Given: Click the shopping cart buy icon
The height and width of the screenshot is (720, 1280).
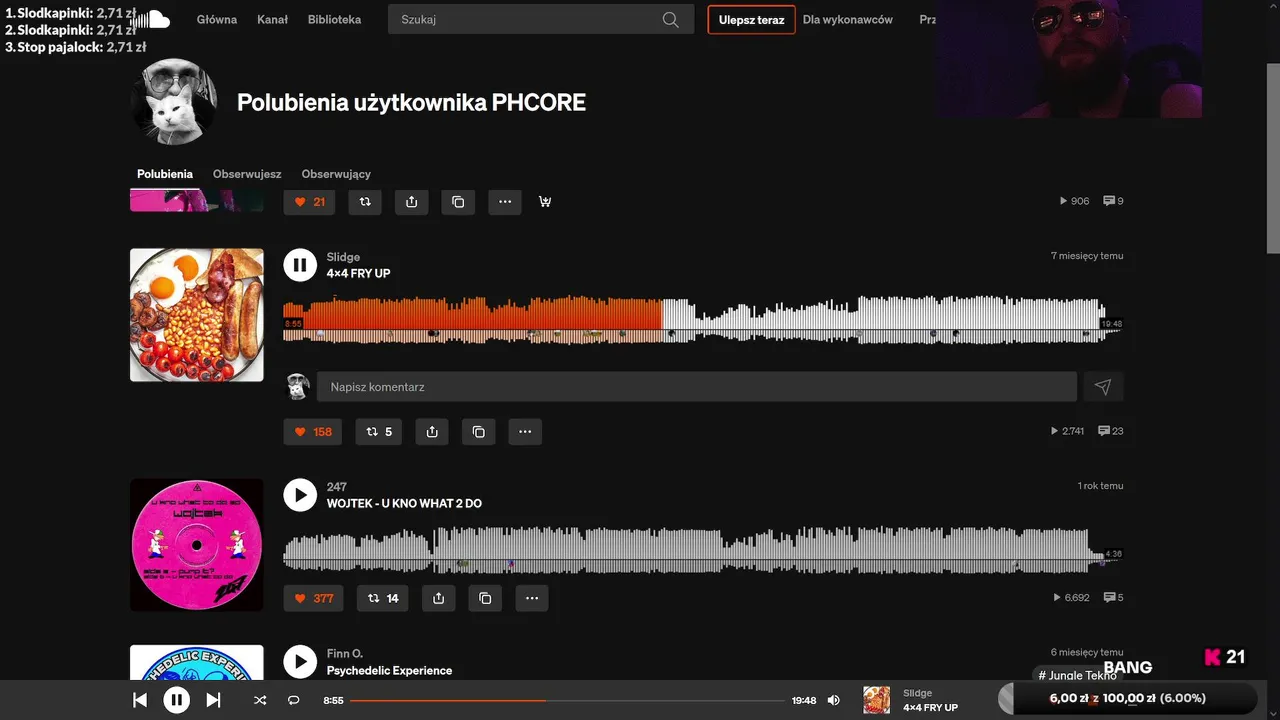Looking at the screenshot, I should 545,202.
